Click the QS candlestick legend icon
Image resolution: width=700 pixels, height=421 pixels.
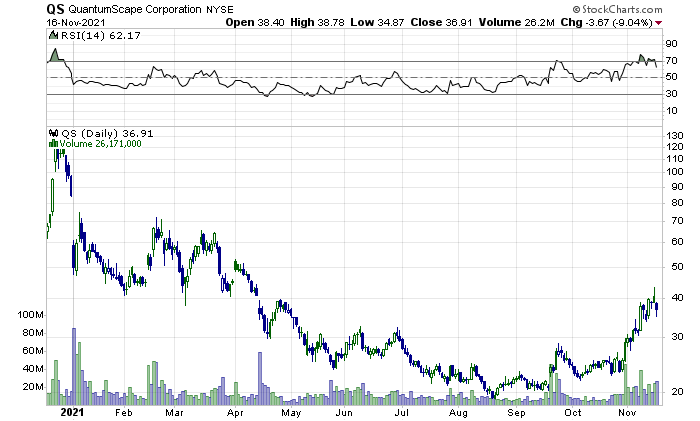click(x=53, y=133)
